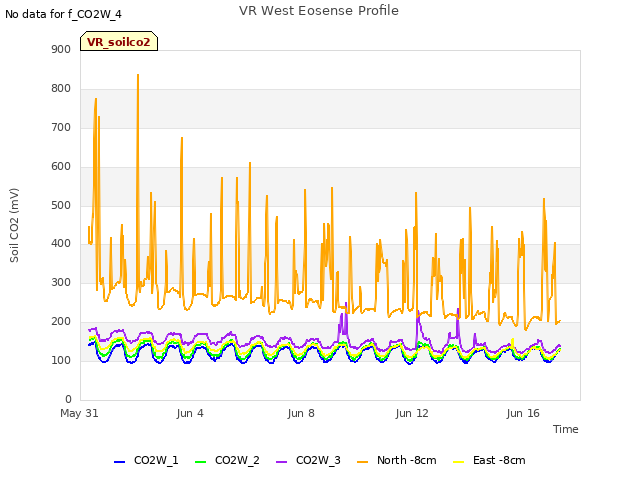Click the 0 y-axis tick label
The width and height of the screenshot is (640, 480).
pos(68,399)
